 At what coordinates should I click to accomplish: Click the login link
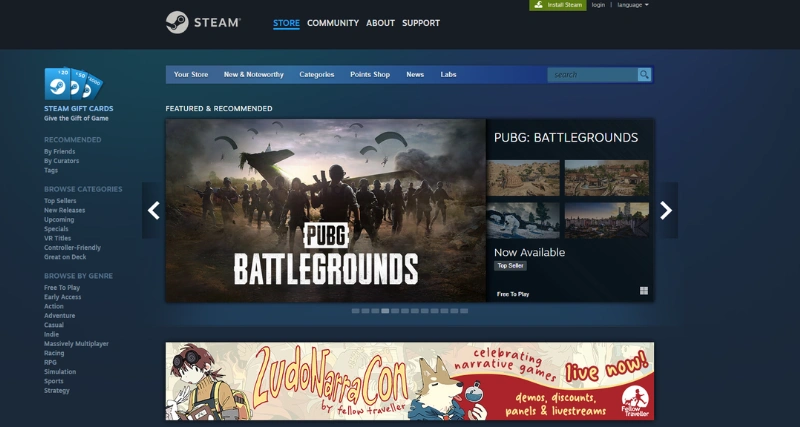pyautogui.click(x=598, y=5)
